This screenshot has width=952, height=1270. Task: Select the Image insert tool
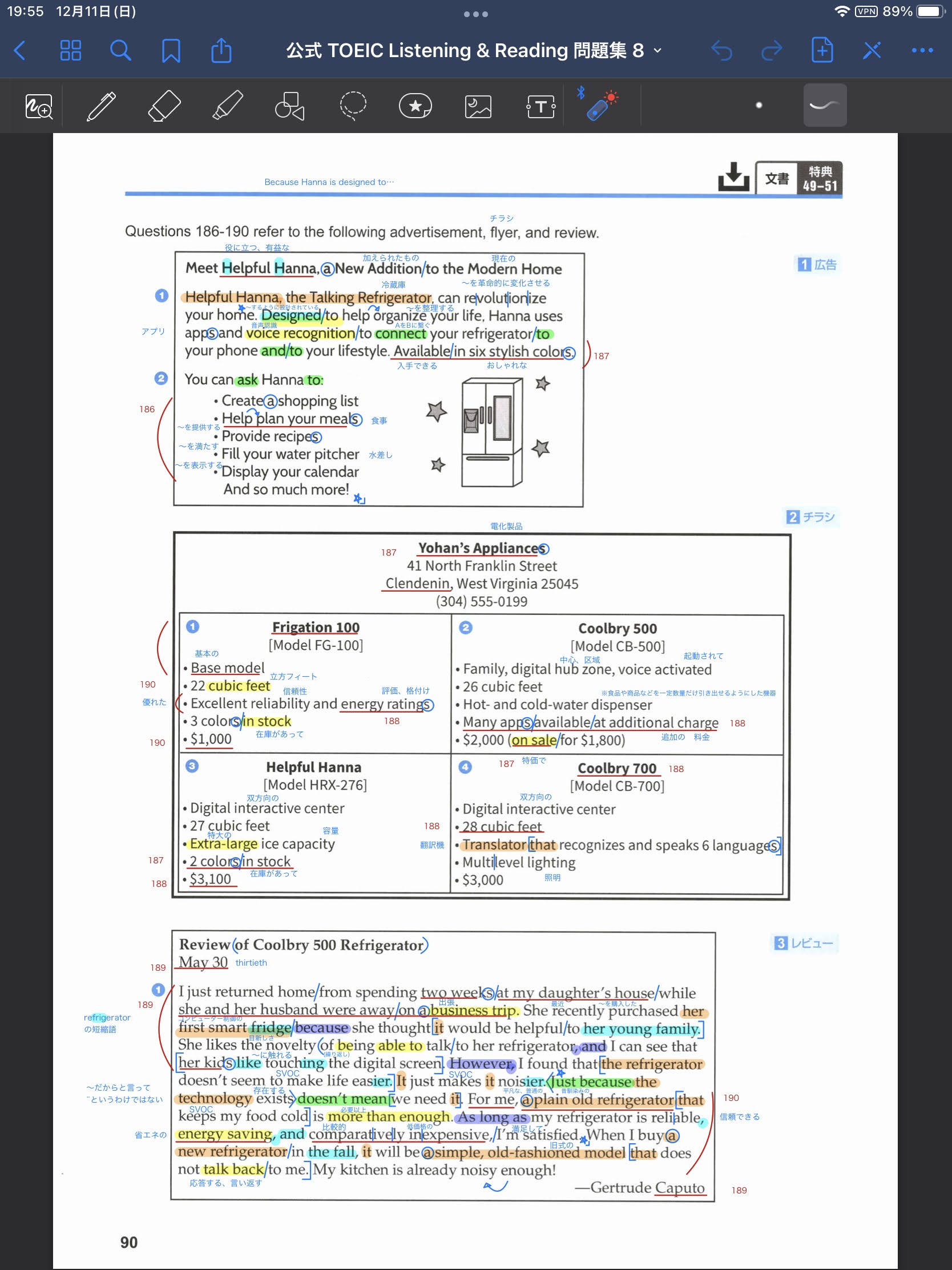[478, 106]
